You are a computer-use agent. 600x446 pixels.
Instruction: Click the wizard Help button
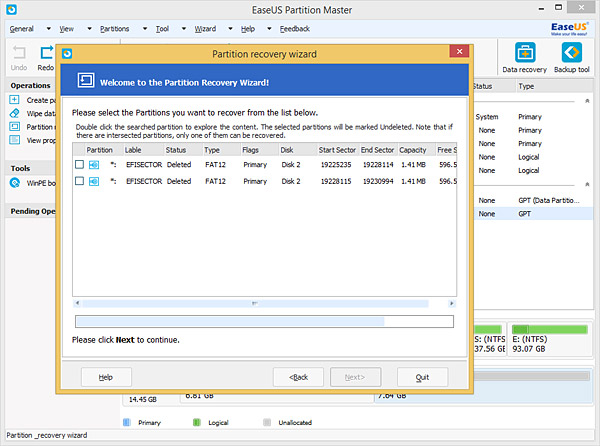[x=106, y=377]
